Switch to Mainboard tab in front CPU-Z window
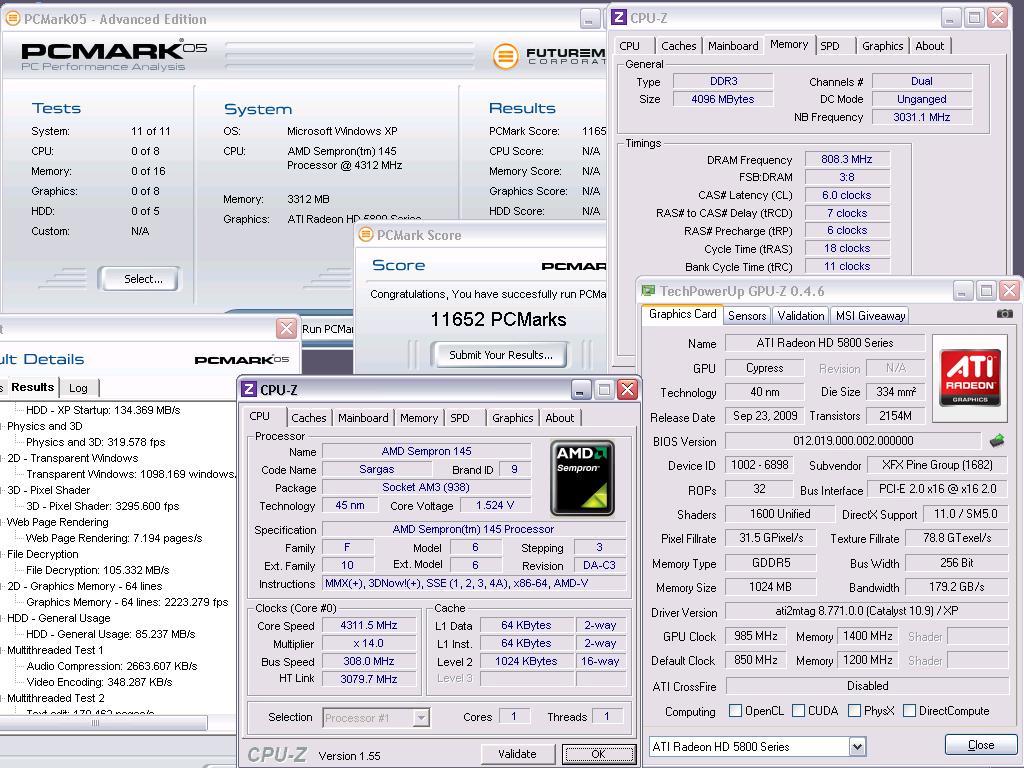Screen dimensions: 1024x768 [x=363, y=418]
